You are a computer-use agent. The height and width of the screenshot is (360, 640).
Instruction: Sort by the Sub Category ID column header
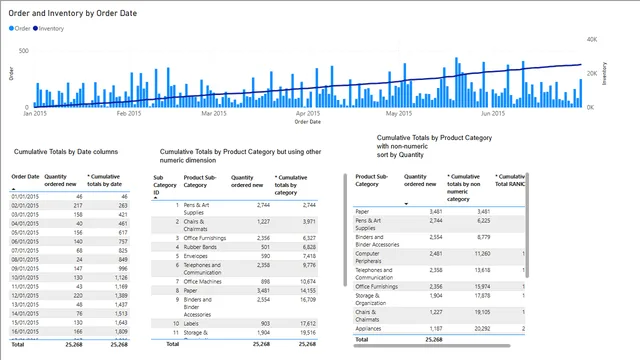point(164,185)
